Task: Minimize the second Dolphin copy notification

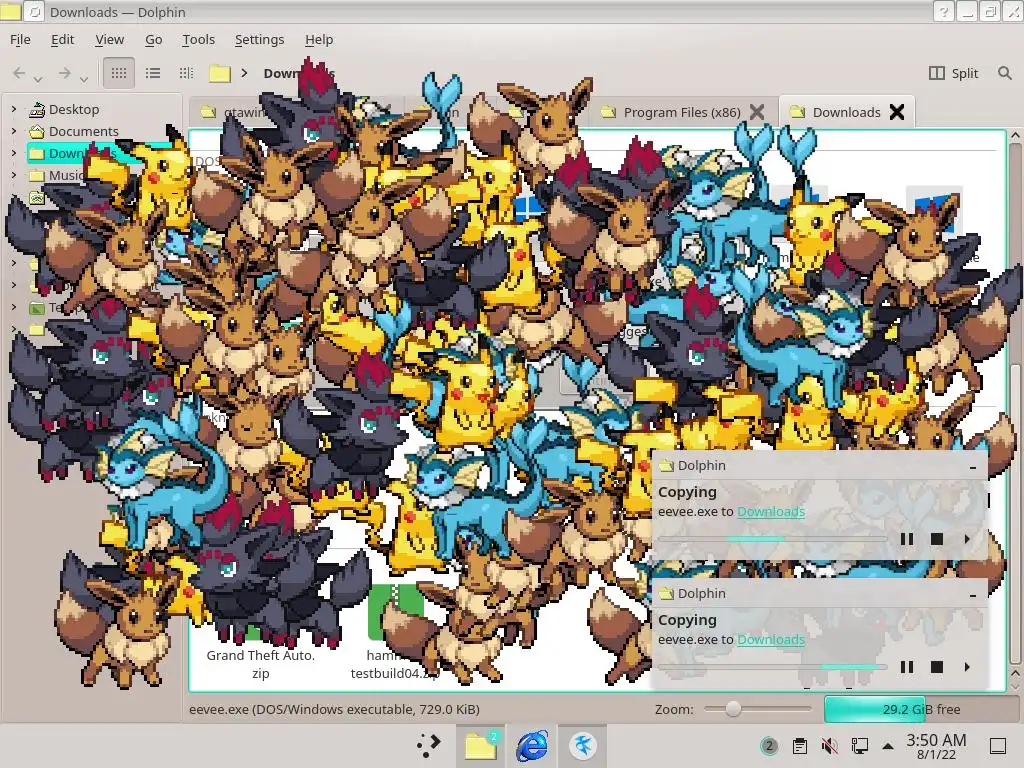Action: click(x=973, y=594)
